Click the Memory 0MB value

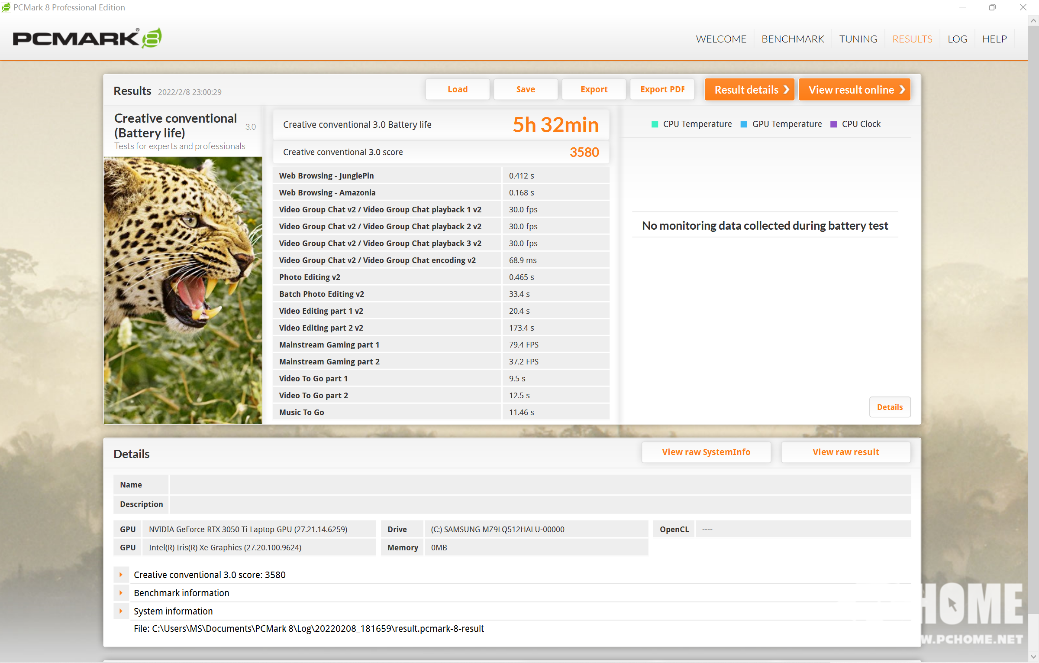coord(536,548)
